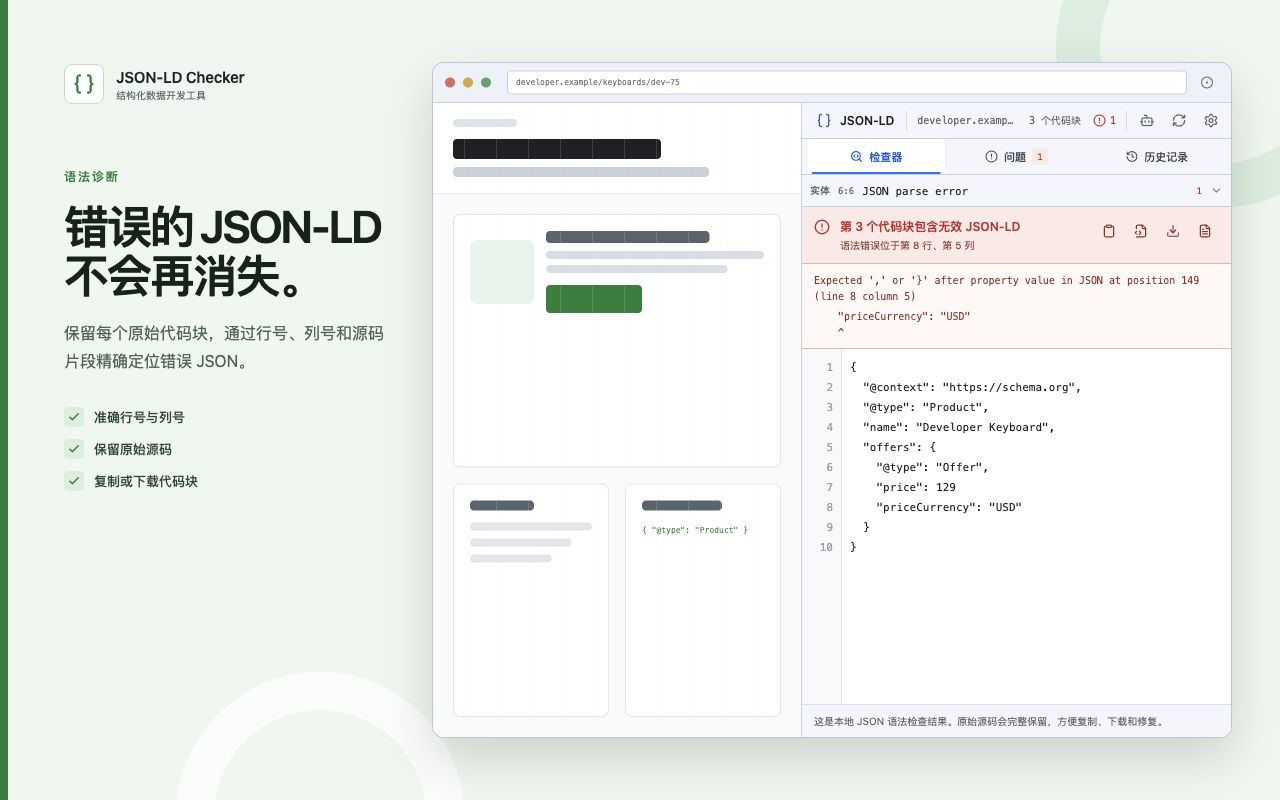Open the 问题 tab
1280x800 pixels.
coord(1016,157)
